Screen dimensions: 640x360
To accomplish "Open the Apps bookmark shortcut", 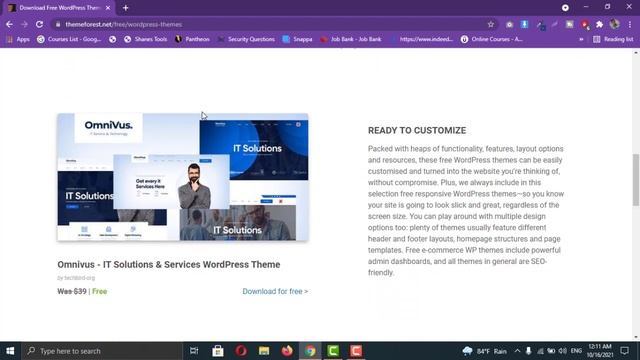I will [x=18, y=39].
